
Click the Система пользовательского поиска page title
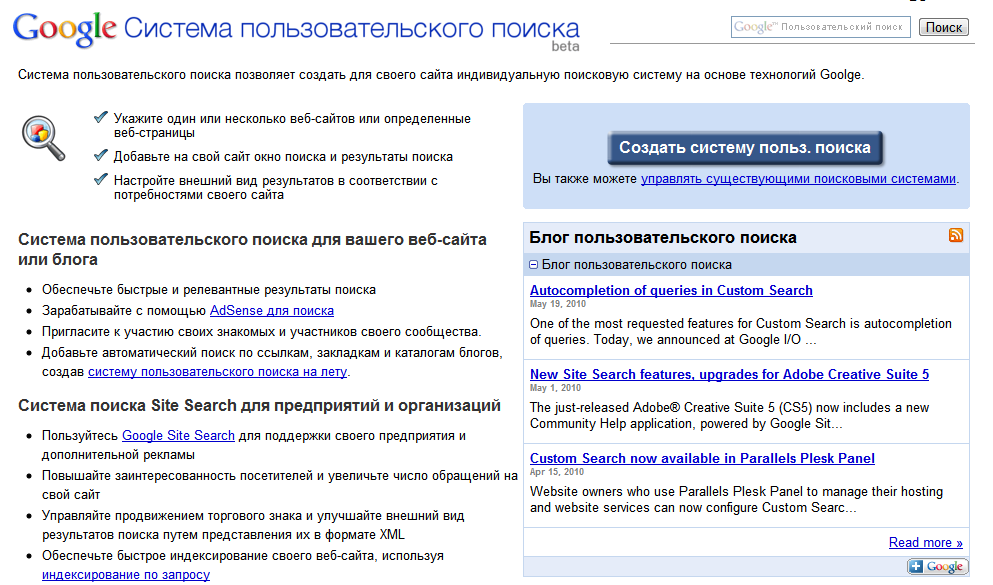351,28
